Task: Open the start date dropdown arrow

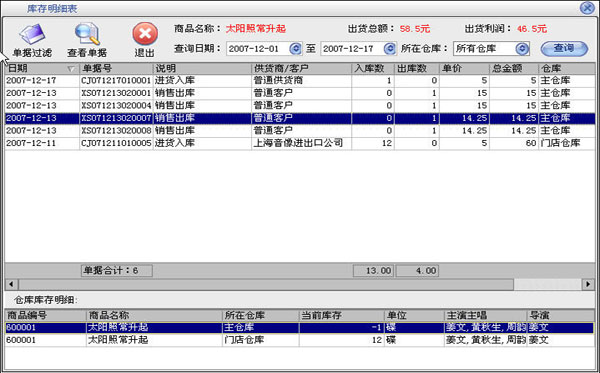Action: 295,49
